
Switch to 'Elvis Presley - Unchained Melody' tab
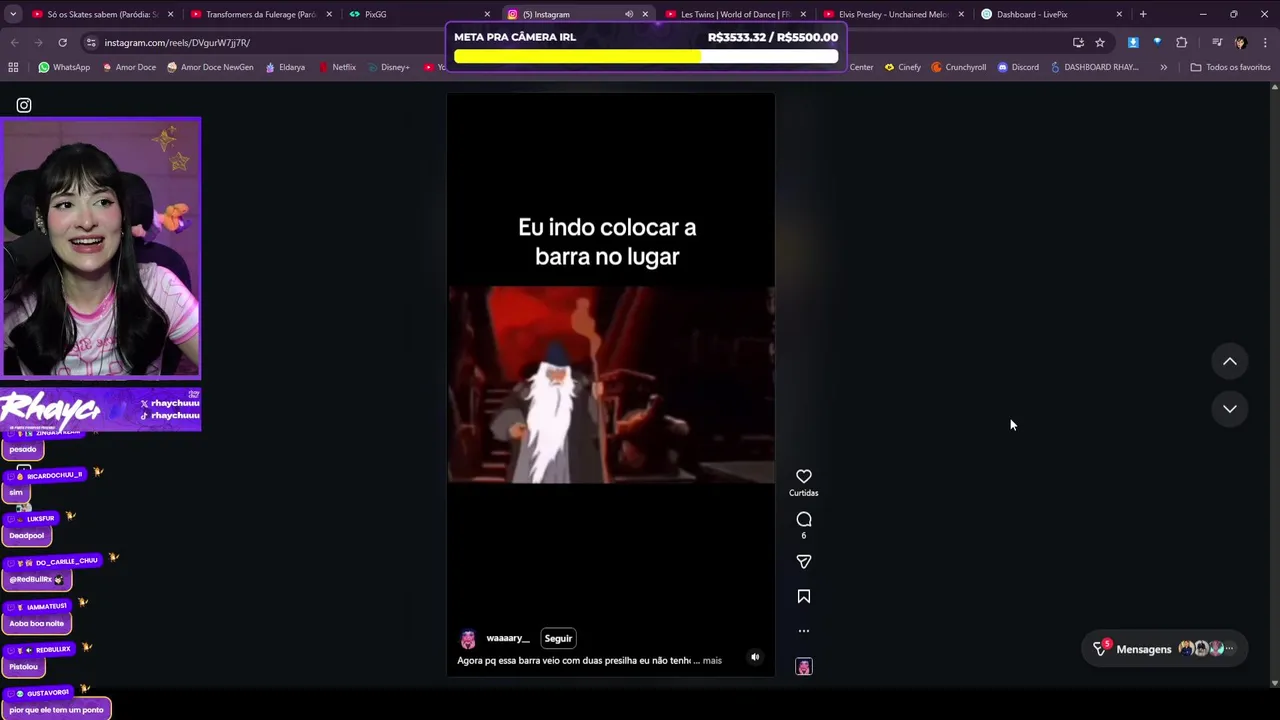click(x=893, y=14)
